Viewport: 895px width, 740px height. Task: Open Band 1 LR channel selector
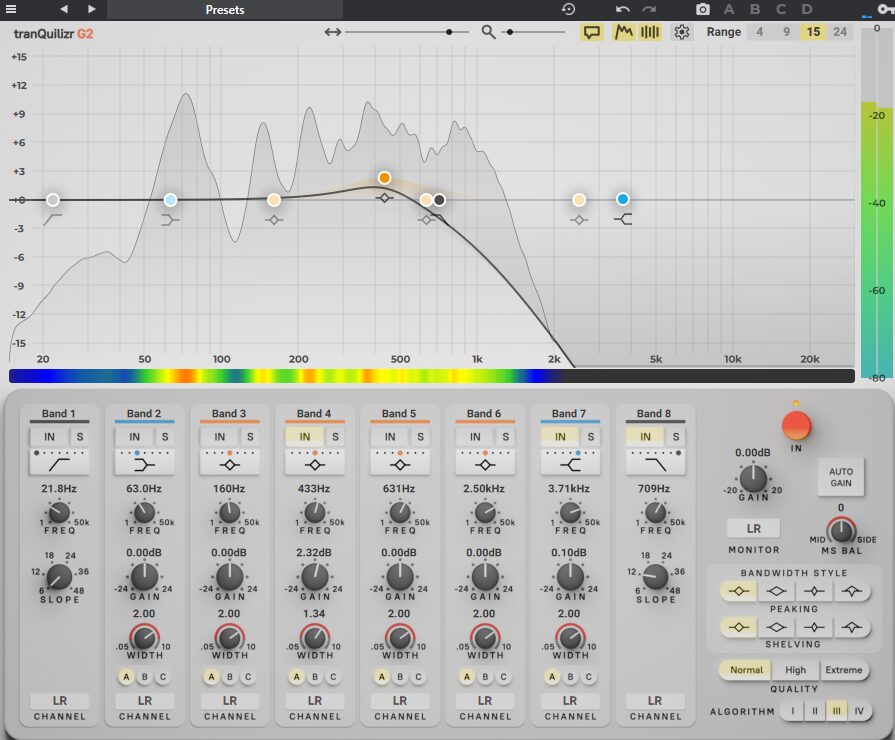(59, 701)
